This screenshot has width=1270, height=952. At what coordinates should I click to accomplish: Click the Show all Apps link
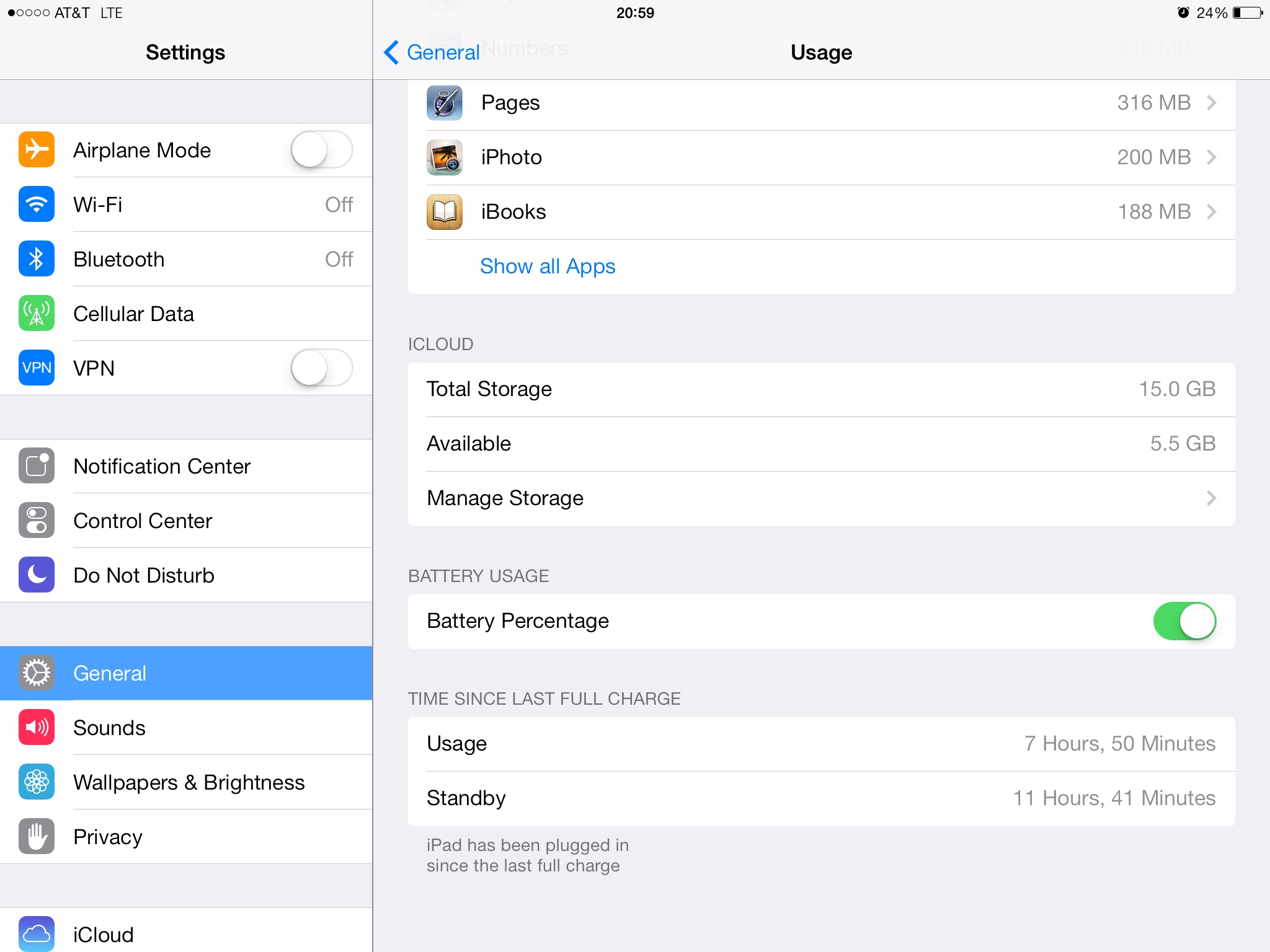click(x=548, y=267)
